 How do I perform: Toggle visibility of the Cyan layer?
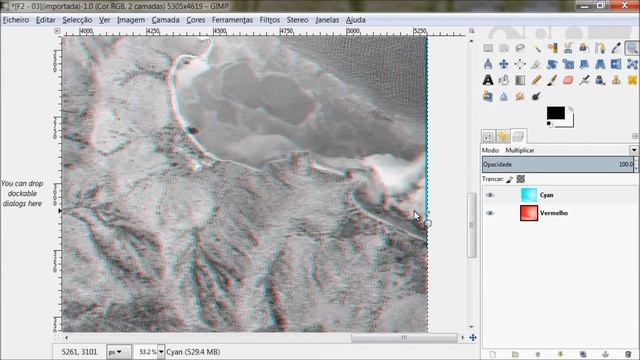[489, 195]
